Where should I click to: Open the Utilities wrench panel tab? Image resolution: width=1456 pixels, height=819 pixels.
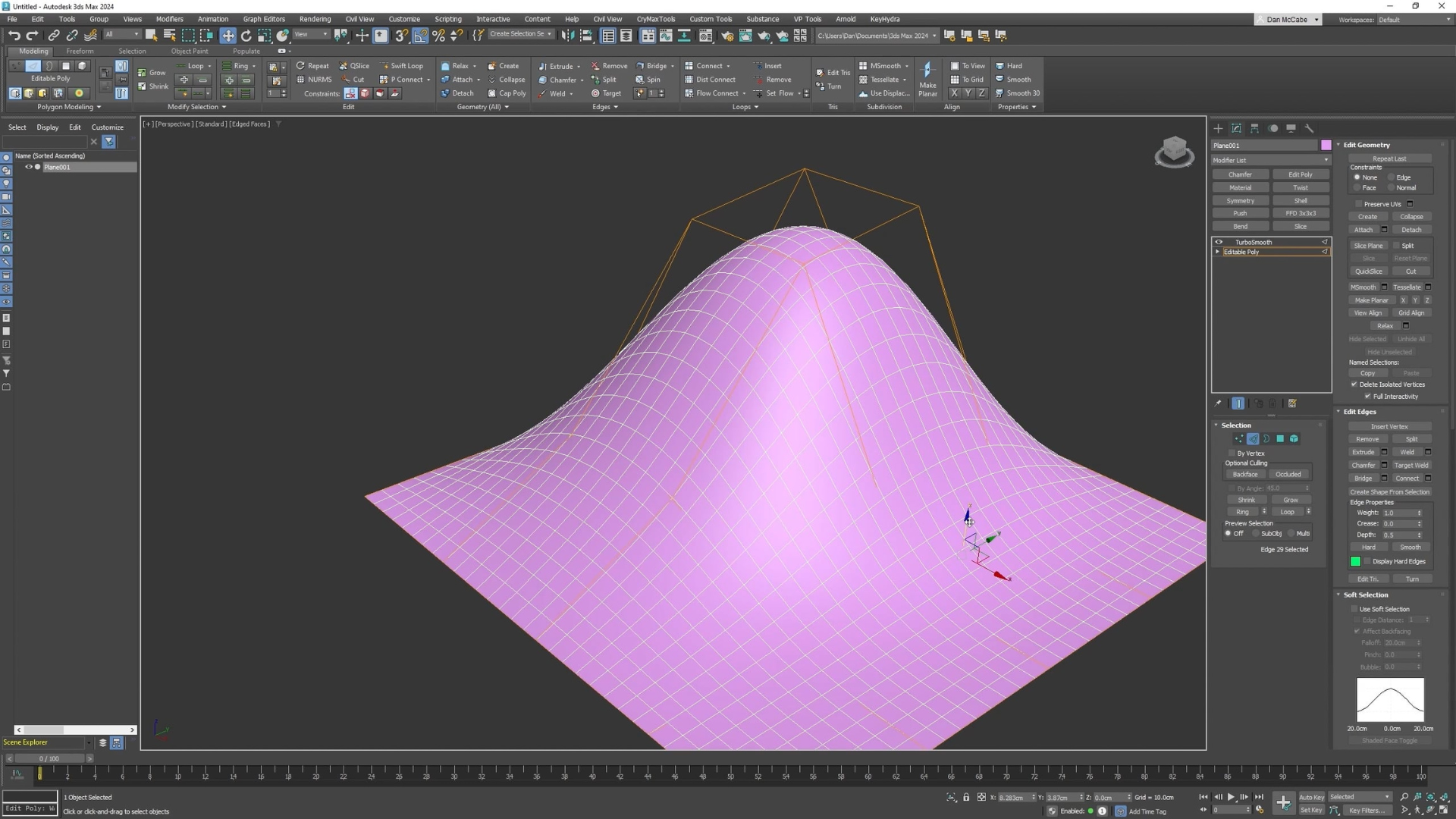pyautogui.click(x=1309, y=128)
